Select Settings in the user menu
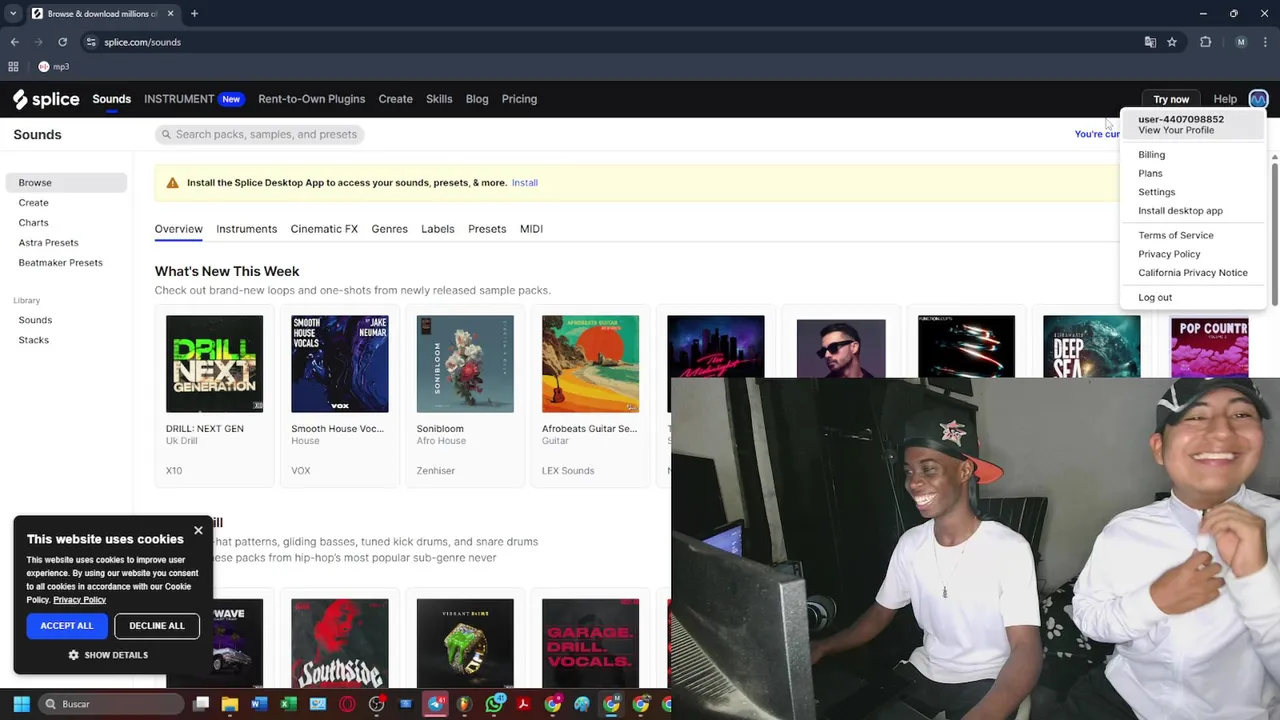 1156,192
